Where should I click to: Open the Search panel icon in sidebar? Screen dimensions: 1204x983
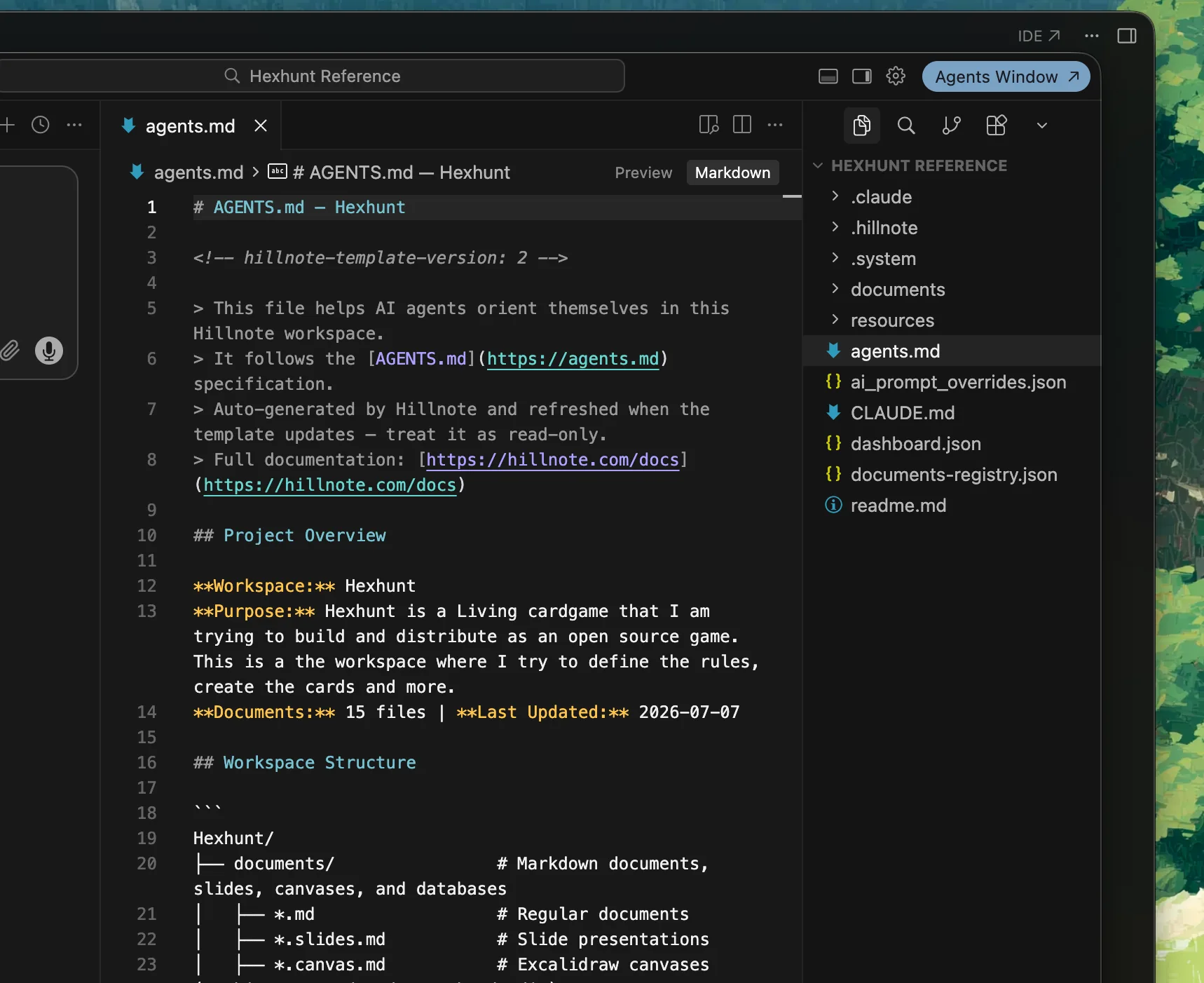(x=906, y=126)
